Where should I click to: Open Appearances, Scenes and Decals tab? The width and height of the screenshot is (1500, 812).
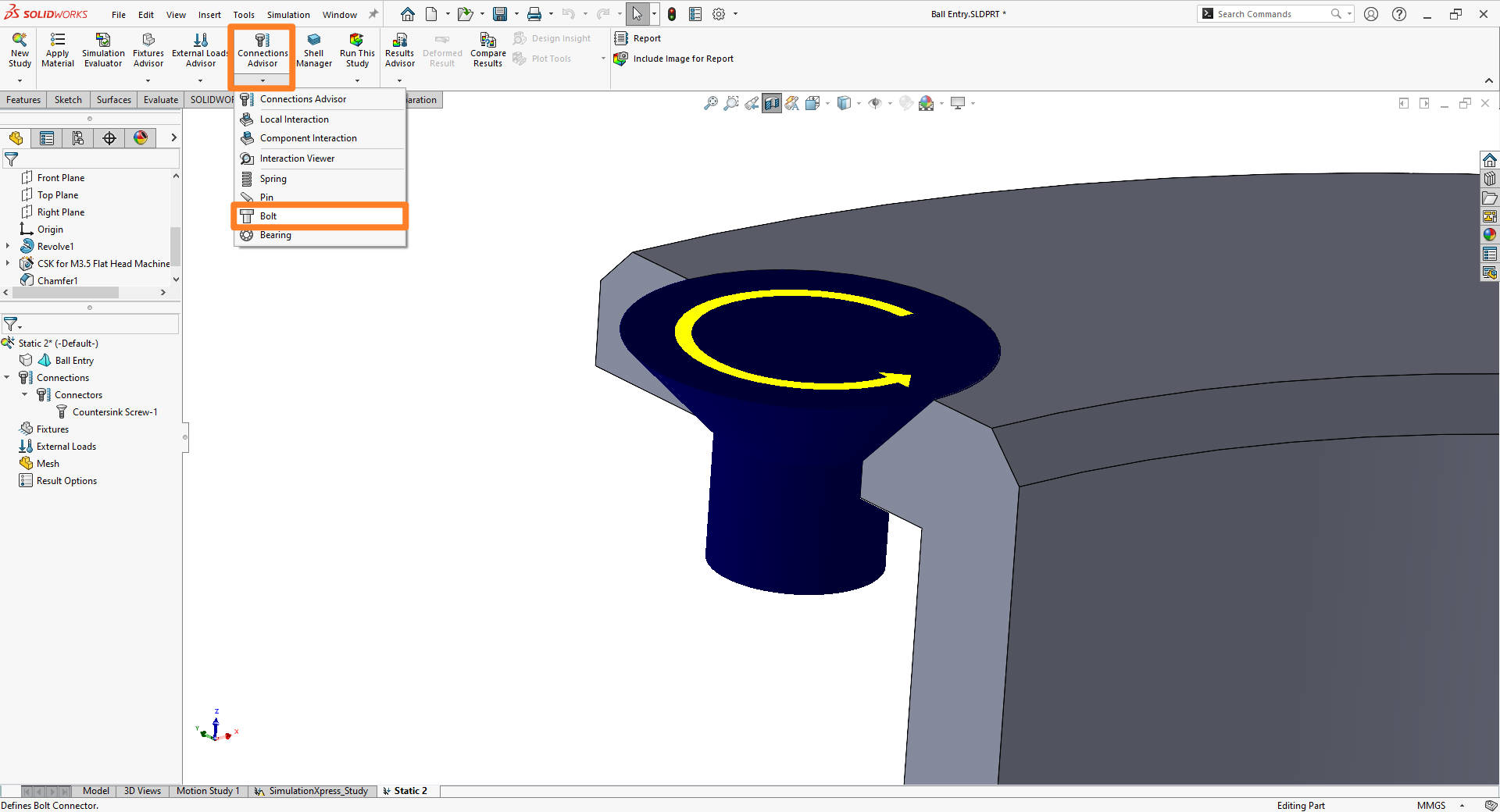point(141,137)
